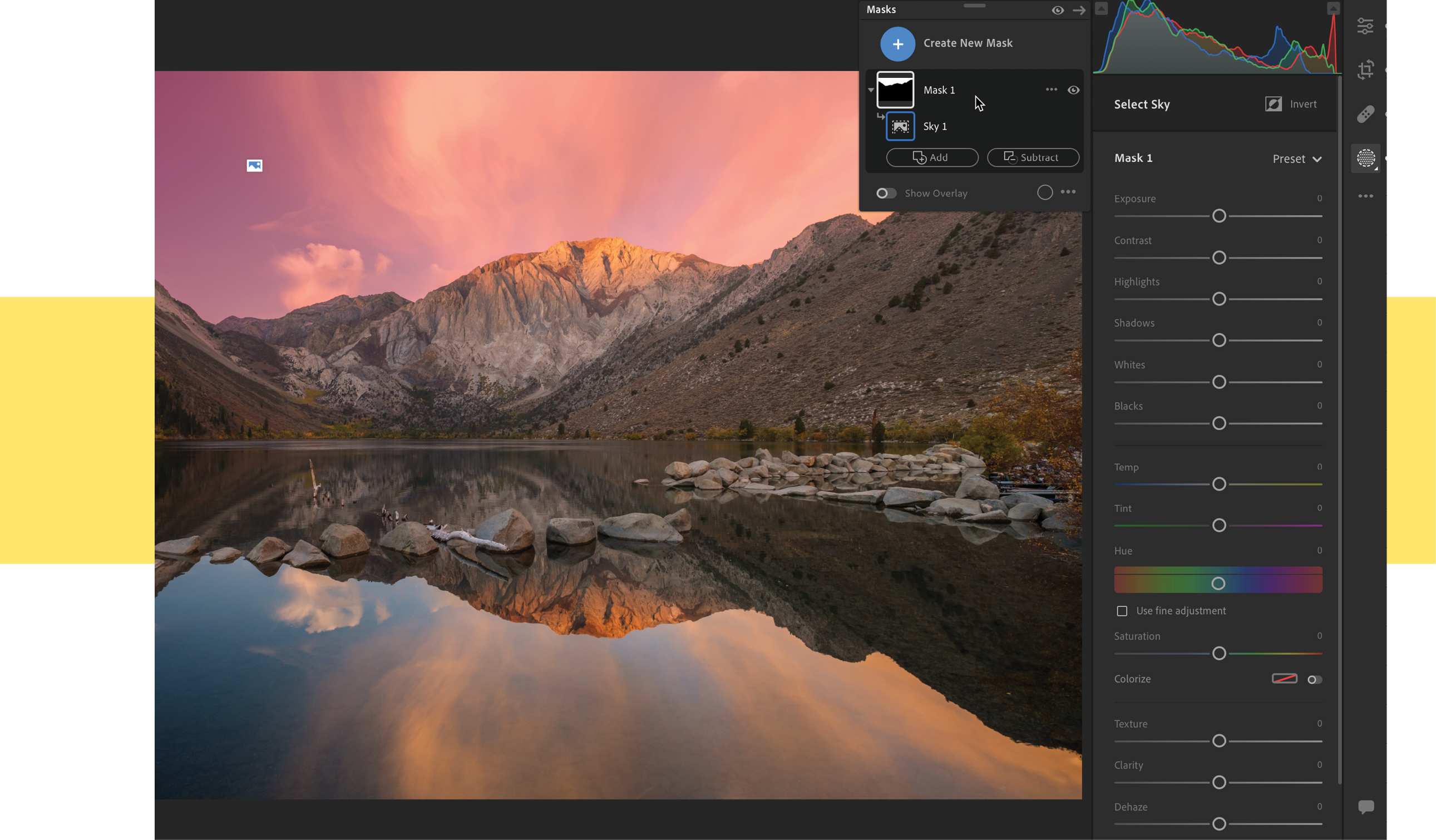Open the Preset dropdown
The image size is (1436, 840).
[1297, 159]
